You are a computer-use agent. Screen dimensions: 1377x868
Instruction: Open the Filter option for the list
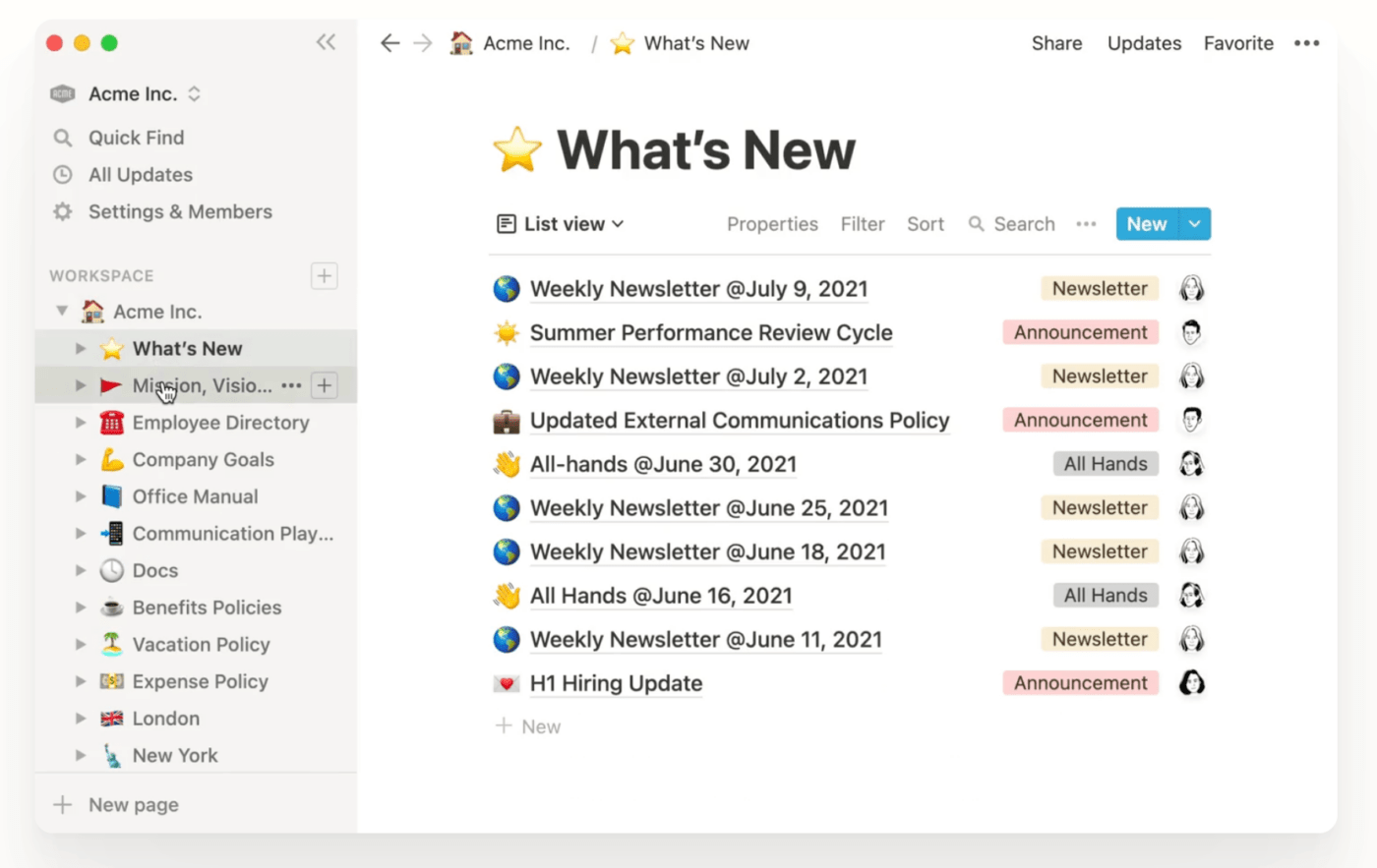tap(863, 224)
